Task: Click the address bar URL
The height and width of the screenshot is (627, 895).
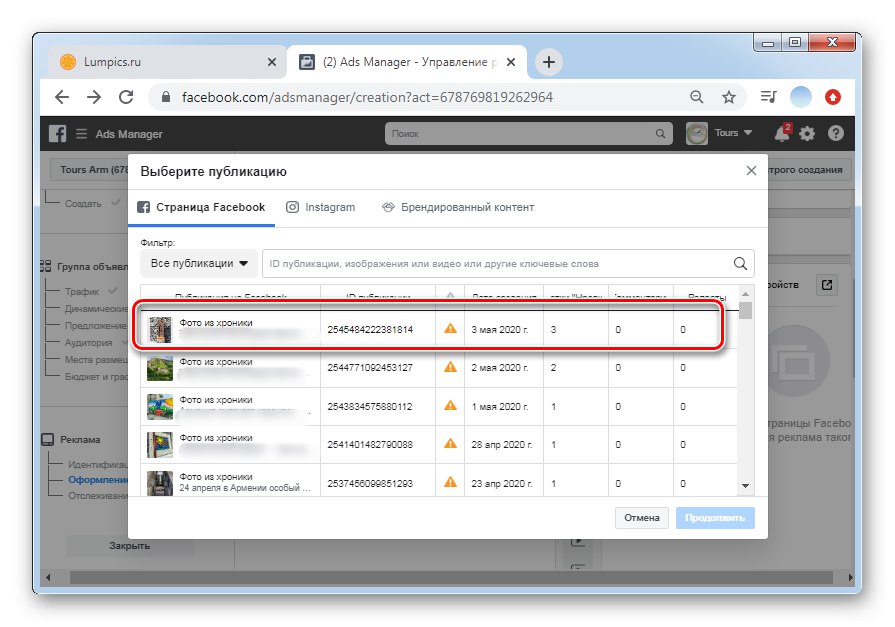Action: click(367, 97)
